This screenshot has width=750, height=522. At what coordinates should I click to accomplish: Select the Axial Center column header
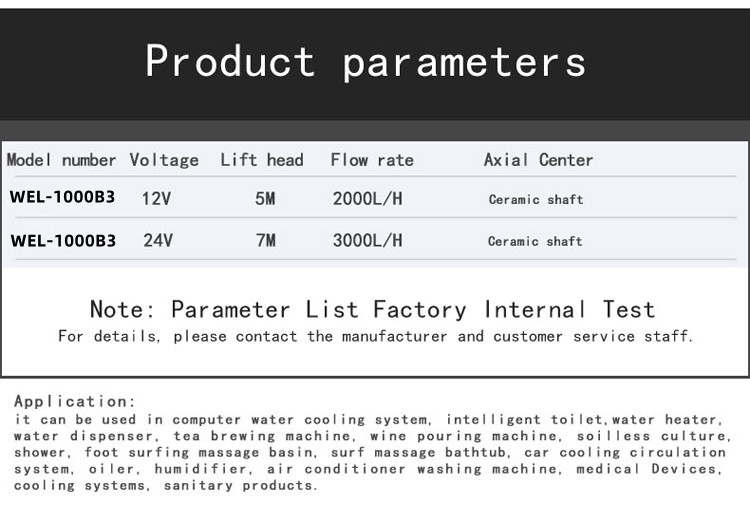(538, 160)
